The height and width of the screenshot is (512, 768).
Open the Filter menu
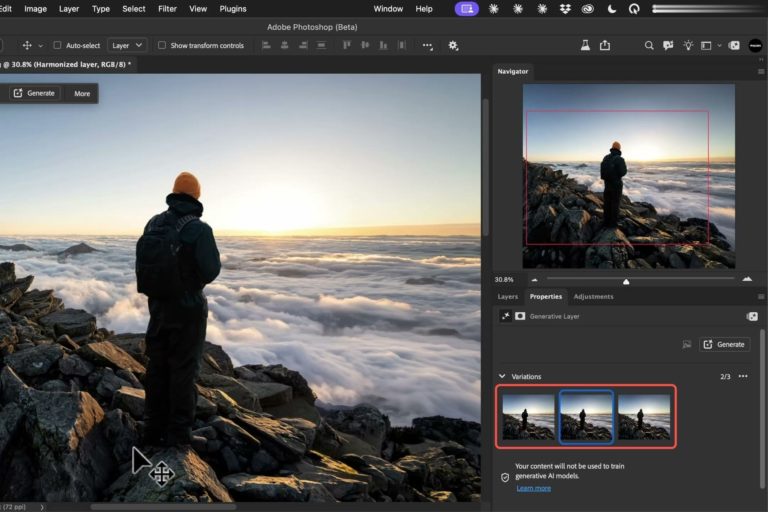click(x=167, y=9)
